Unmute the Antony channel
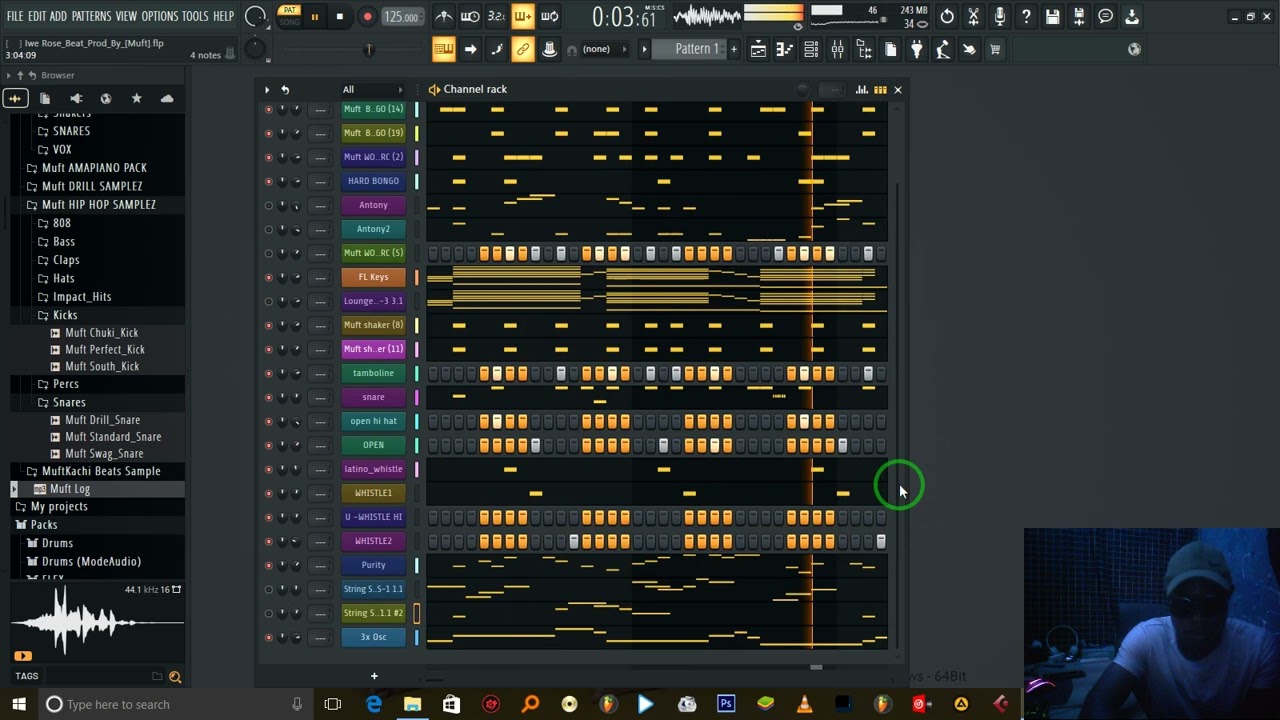This screenshot has height=720, width=1280. tap(268, 205)
